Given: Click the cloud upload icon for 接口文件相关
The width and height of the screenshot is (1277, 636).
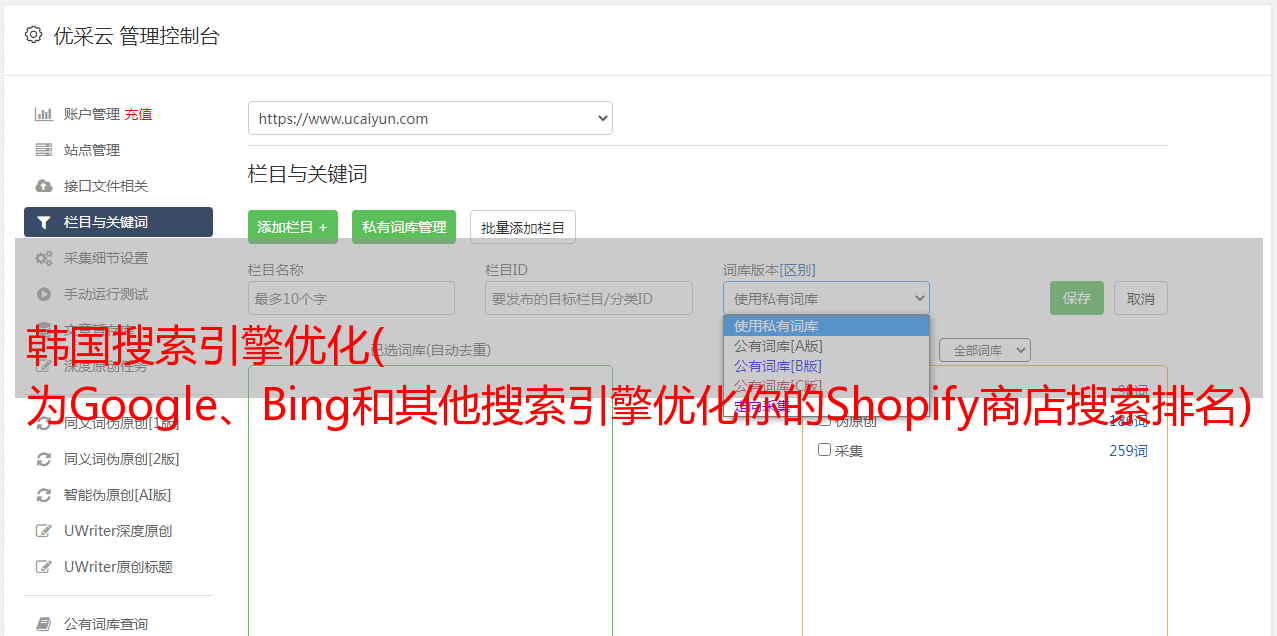Looking at the screenshot, I should (x=44, y=186).
